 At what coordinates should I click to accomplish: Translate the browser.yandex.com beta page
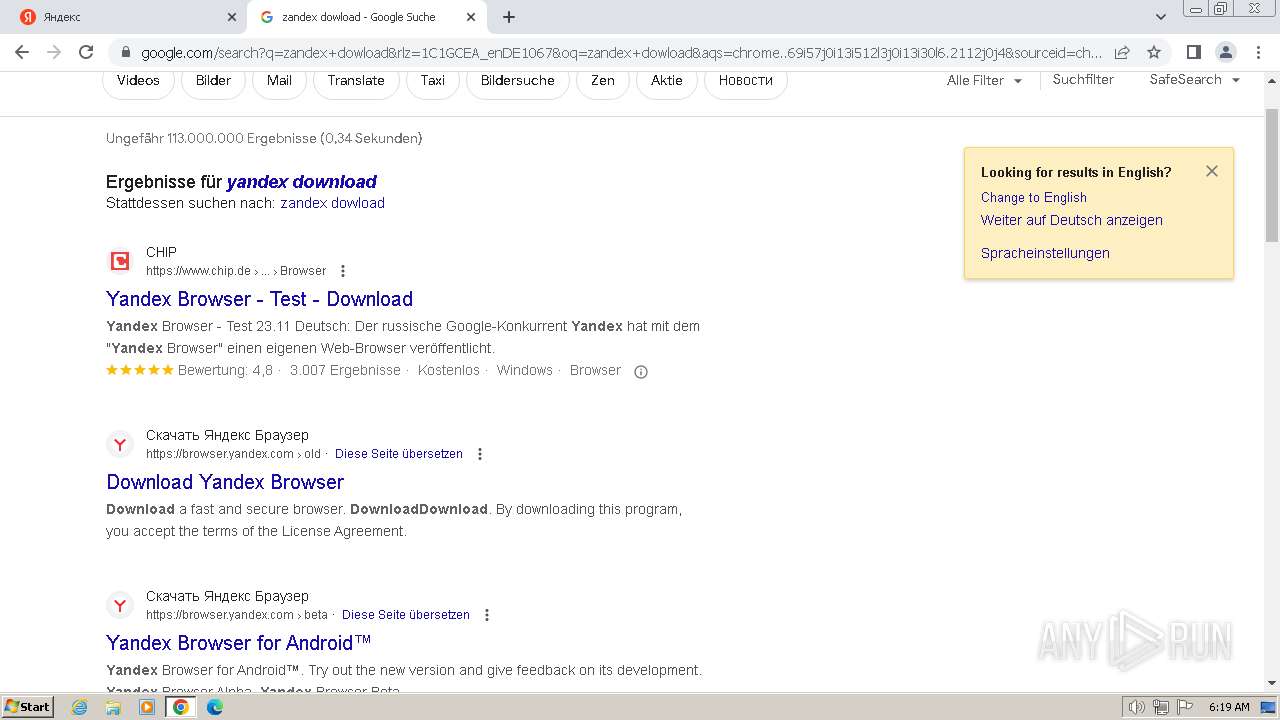point(406,615)
